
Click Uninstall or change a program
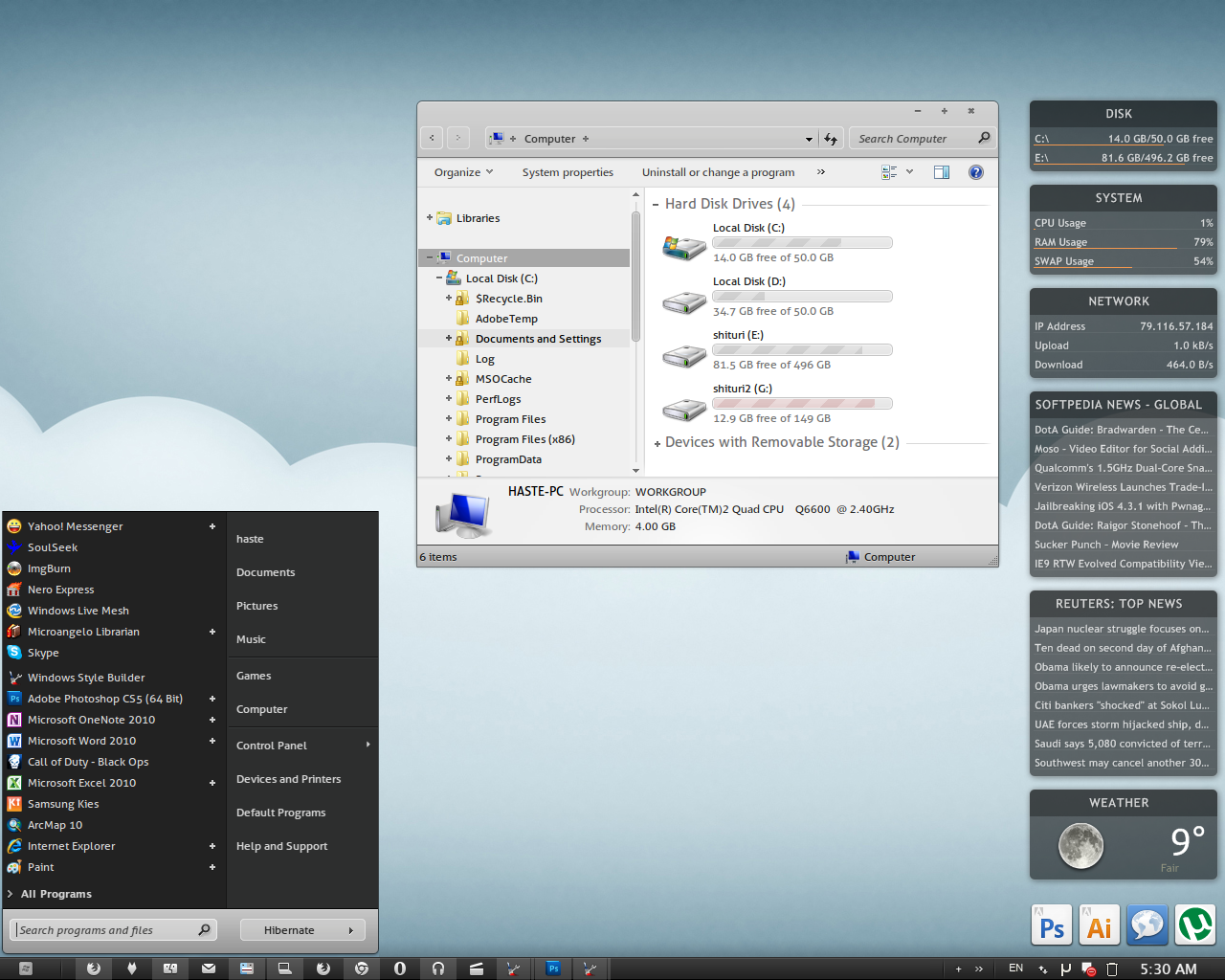(718, 172)
